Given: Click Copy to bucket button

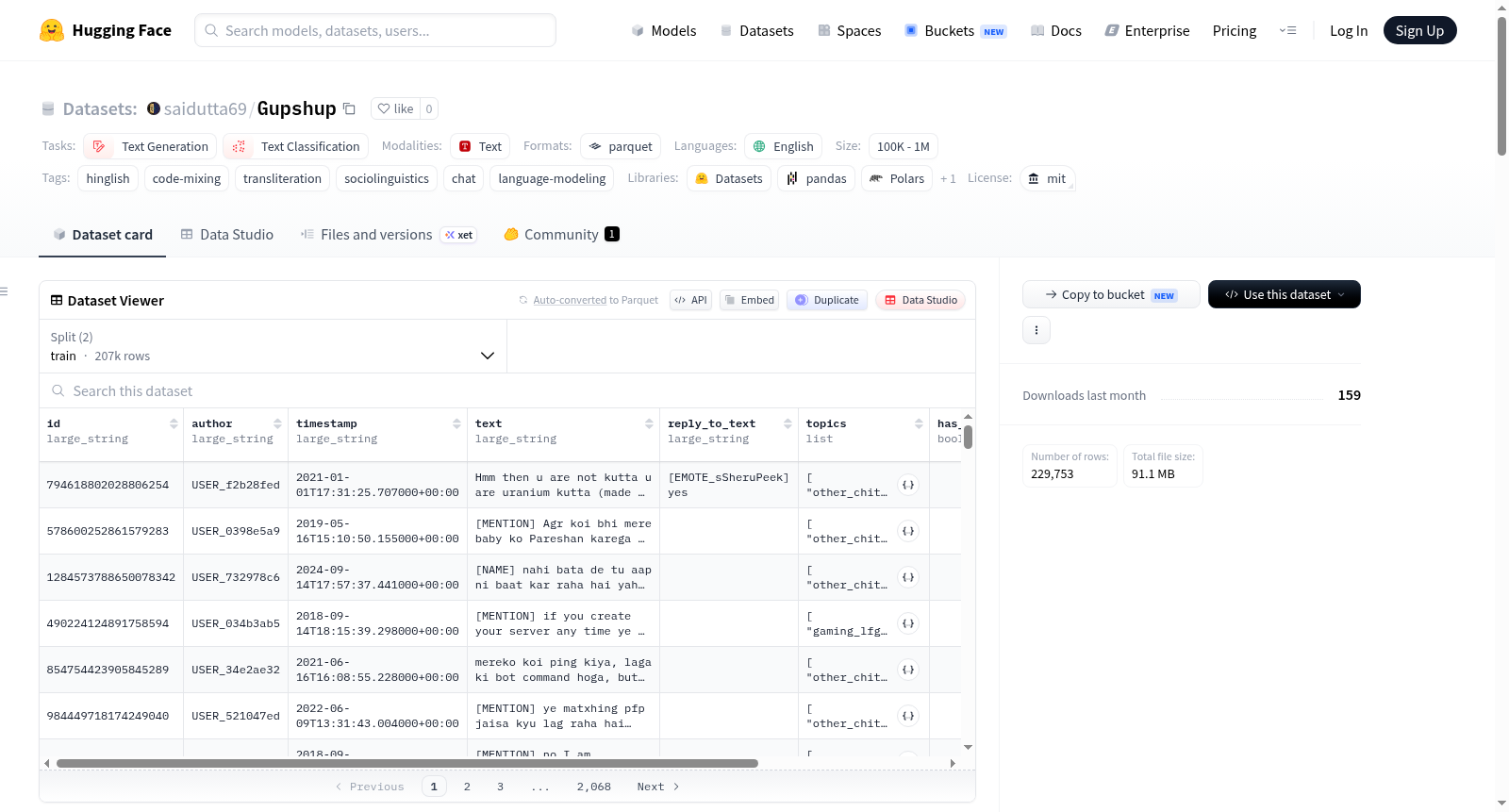Looking at the screenshot, I should coord(1111,294).
